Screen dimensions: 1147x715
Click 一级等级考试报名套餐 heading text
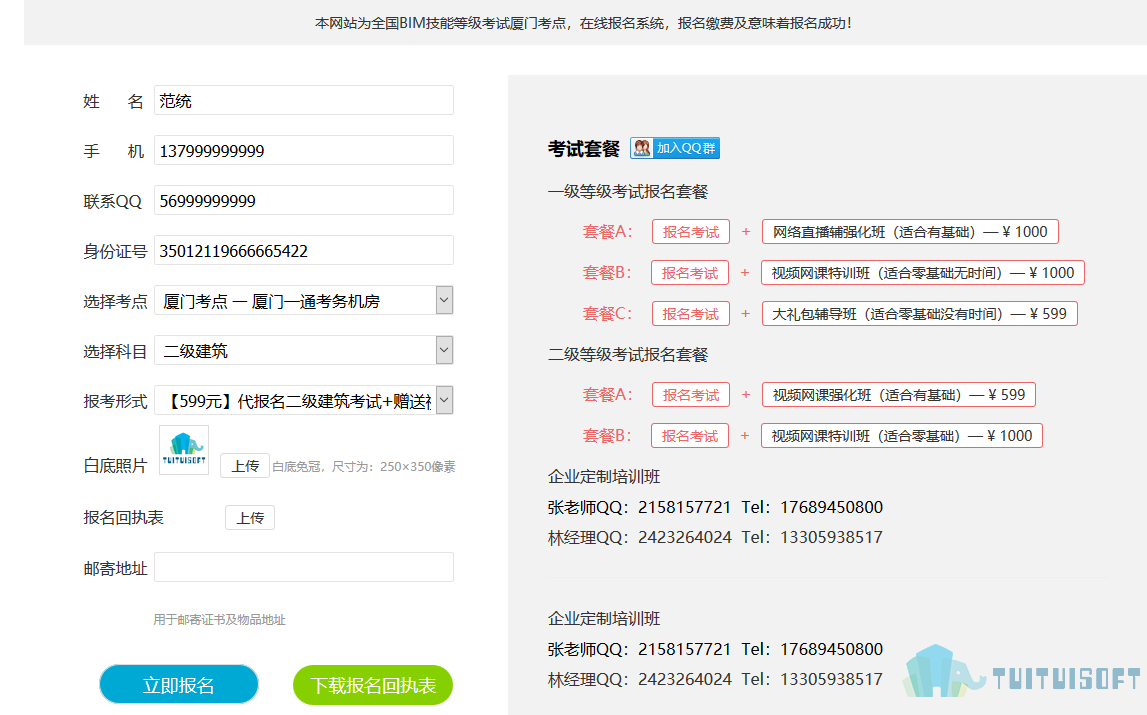coord(628,192)
